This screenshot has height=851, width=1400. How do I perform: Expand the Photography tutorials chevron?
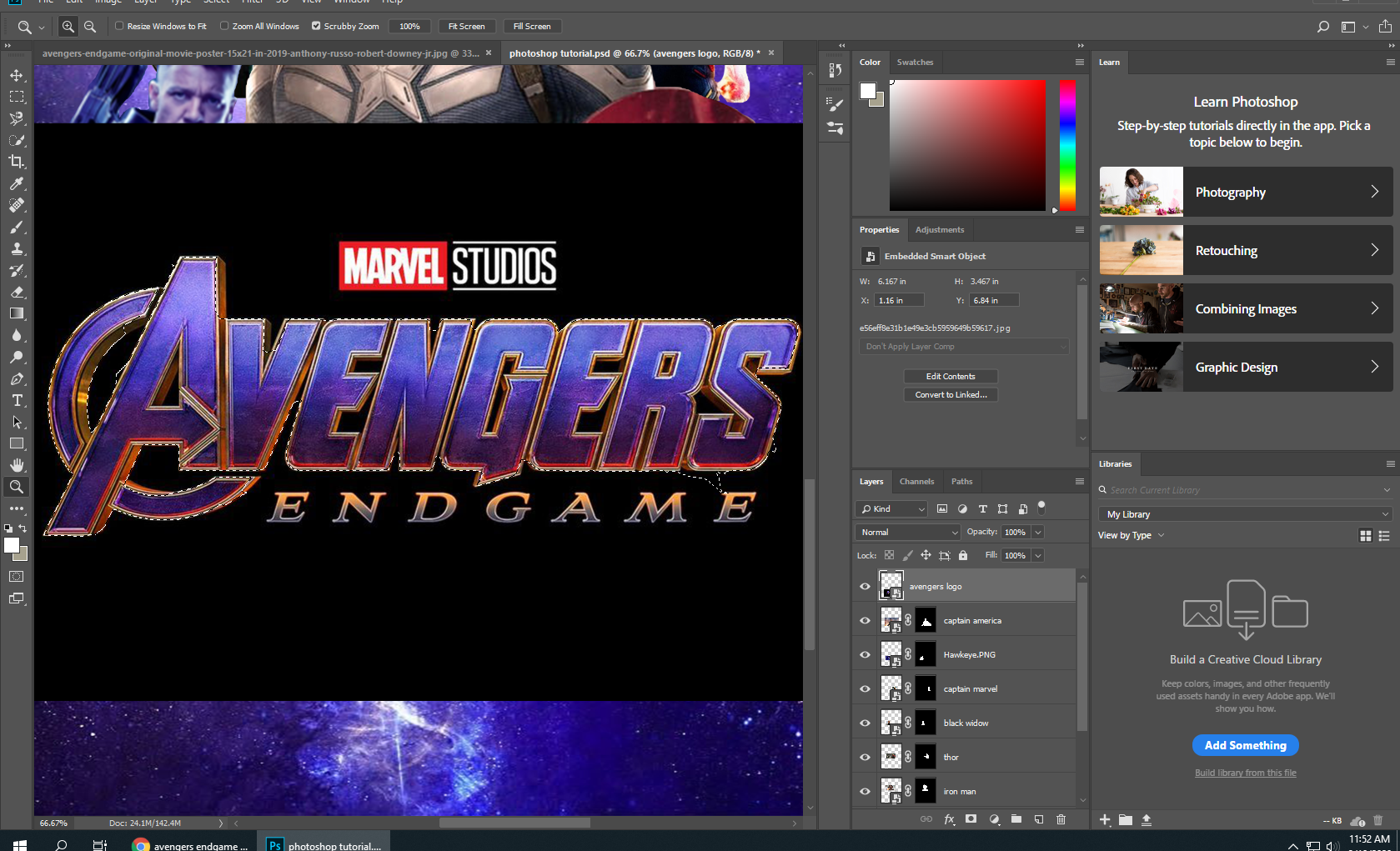1374,192
